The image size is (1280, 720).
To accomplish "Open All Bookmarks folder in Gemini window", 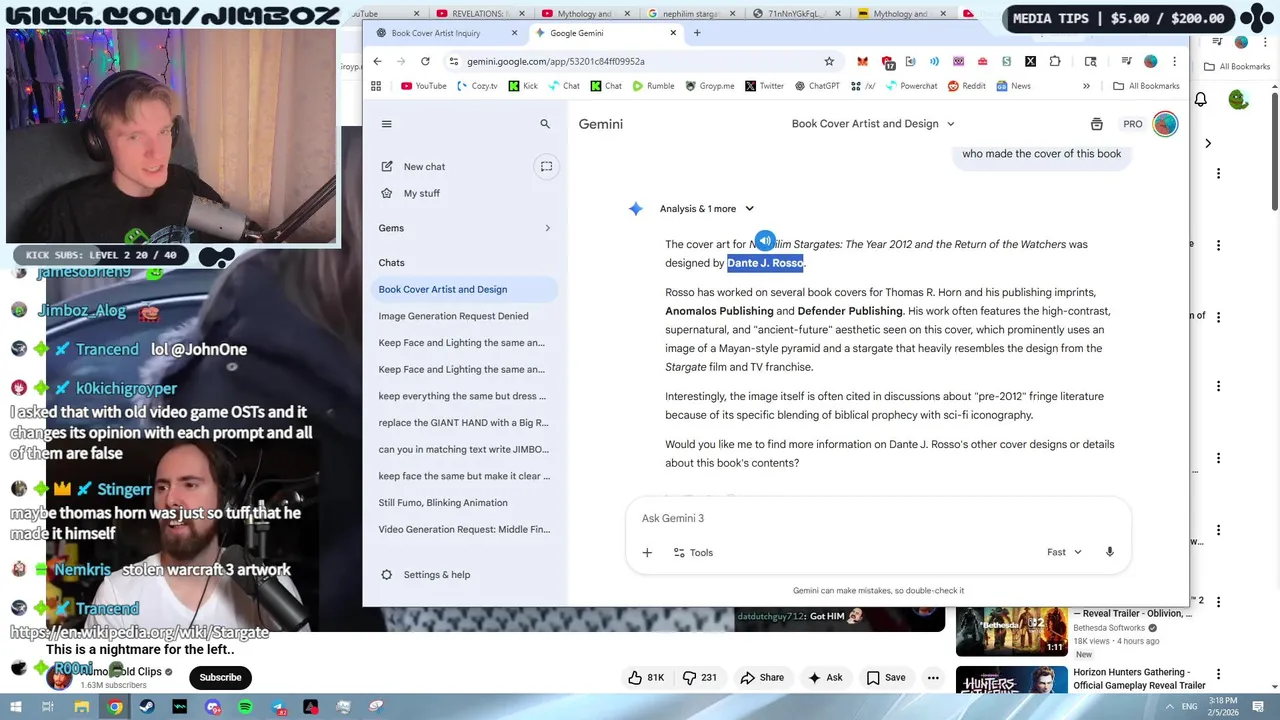I will [x=1146, y=86].
